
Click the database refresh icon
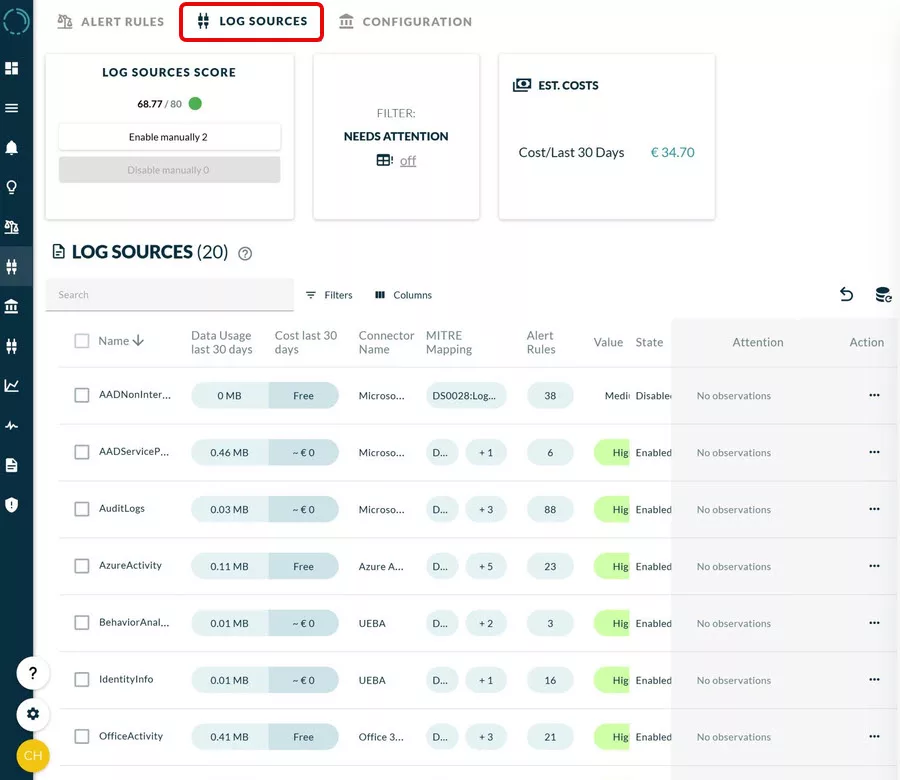883,294
